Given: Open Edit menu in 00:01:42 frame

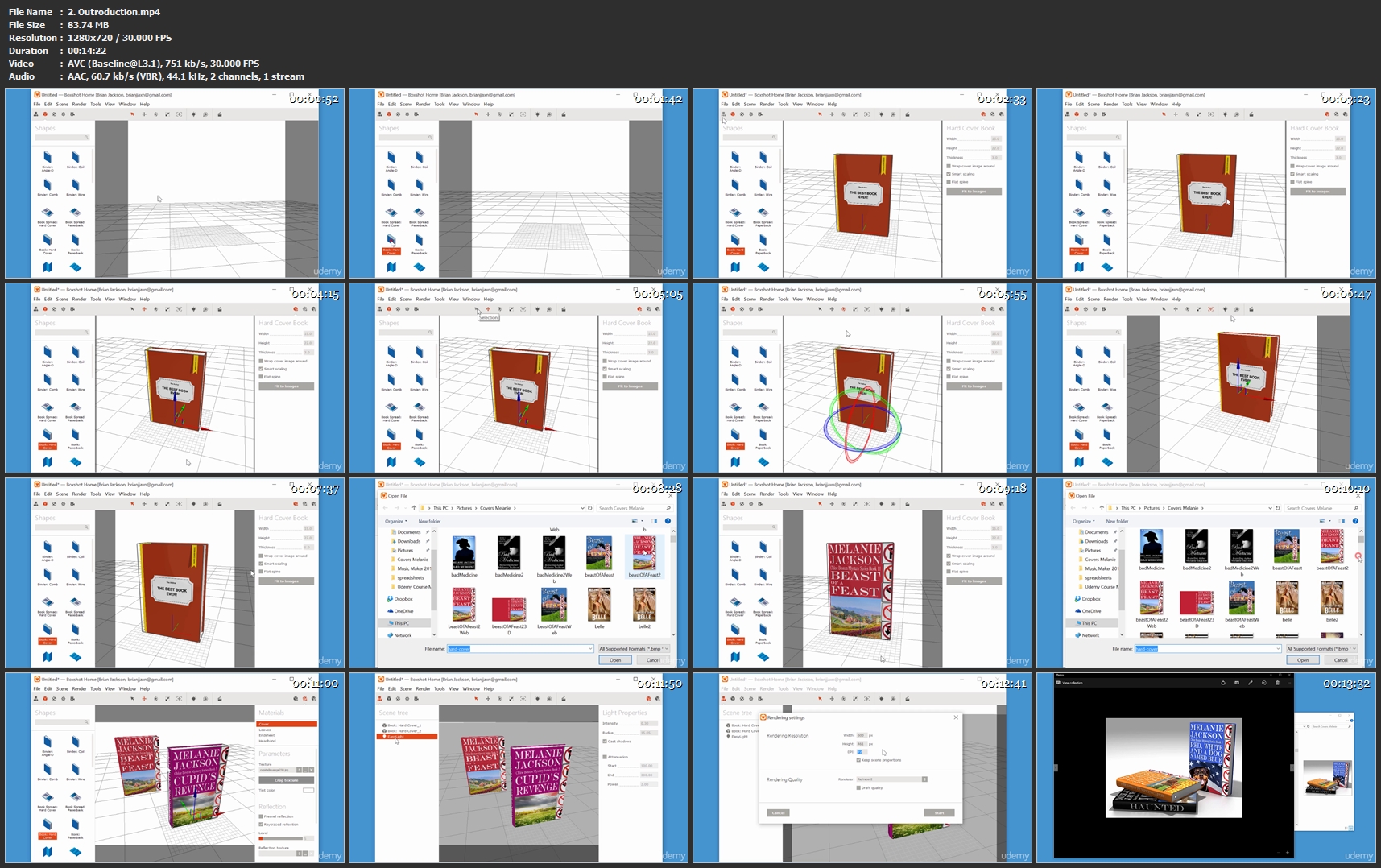Looking at the screenshot, I should pos(392,104).
